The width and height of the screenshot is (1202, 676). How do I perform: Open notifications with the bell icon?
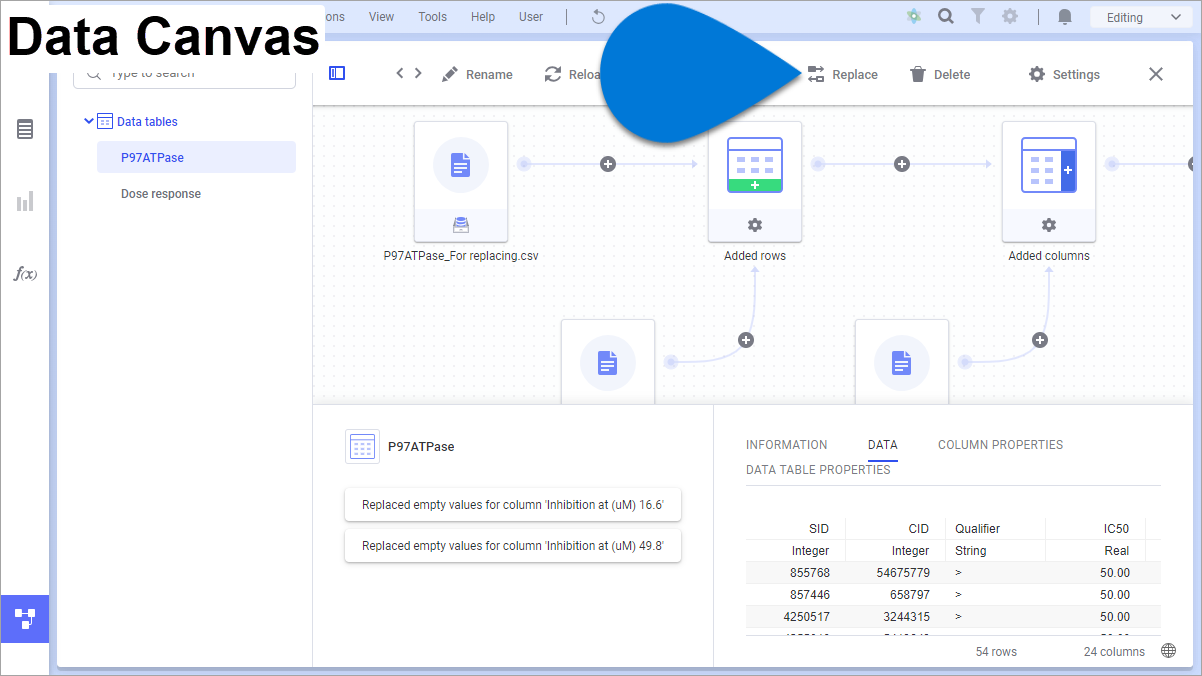click(x=1065, y=17)
